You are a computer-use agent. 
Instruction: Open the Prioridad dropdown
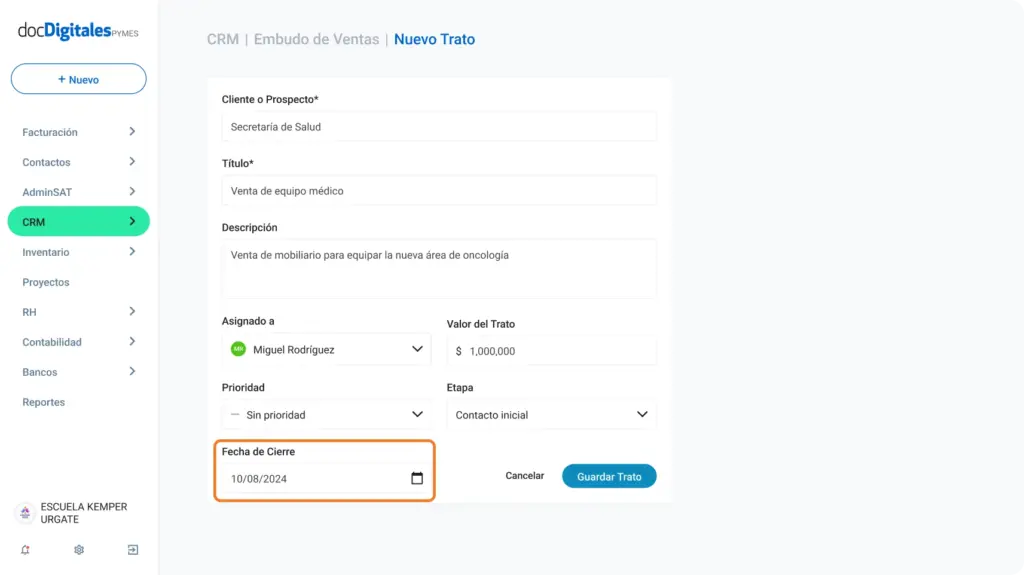(327, 415)
